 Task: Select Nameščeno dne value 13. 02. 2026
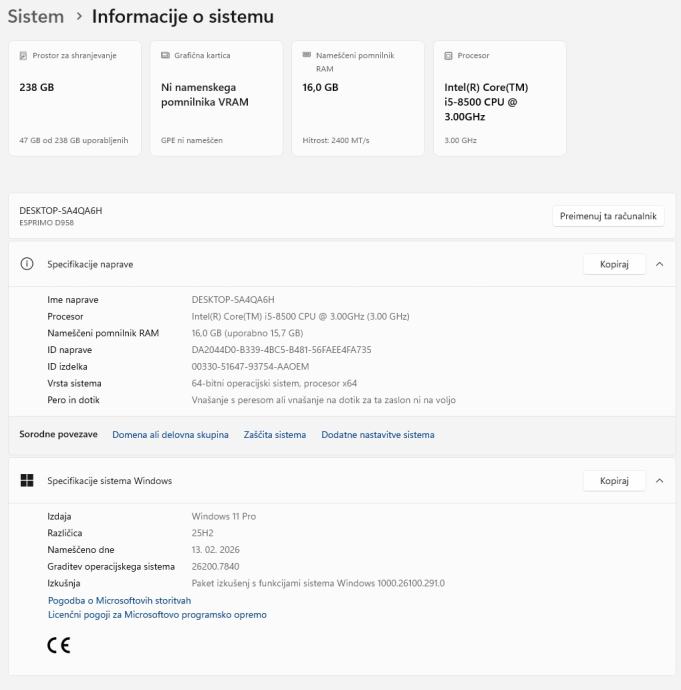click(216, 550)
